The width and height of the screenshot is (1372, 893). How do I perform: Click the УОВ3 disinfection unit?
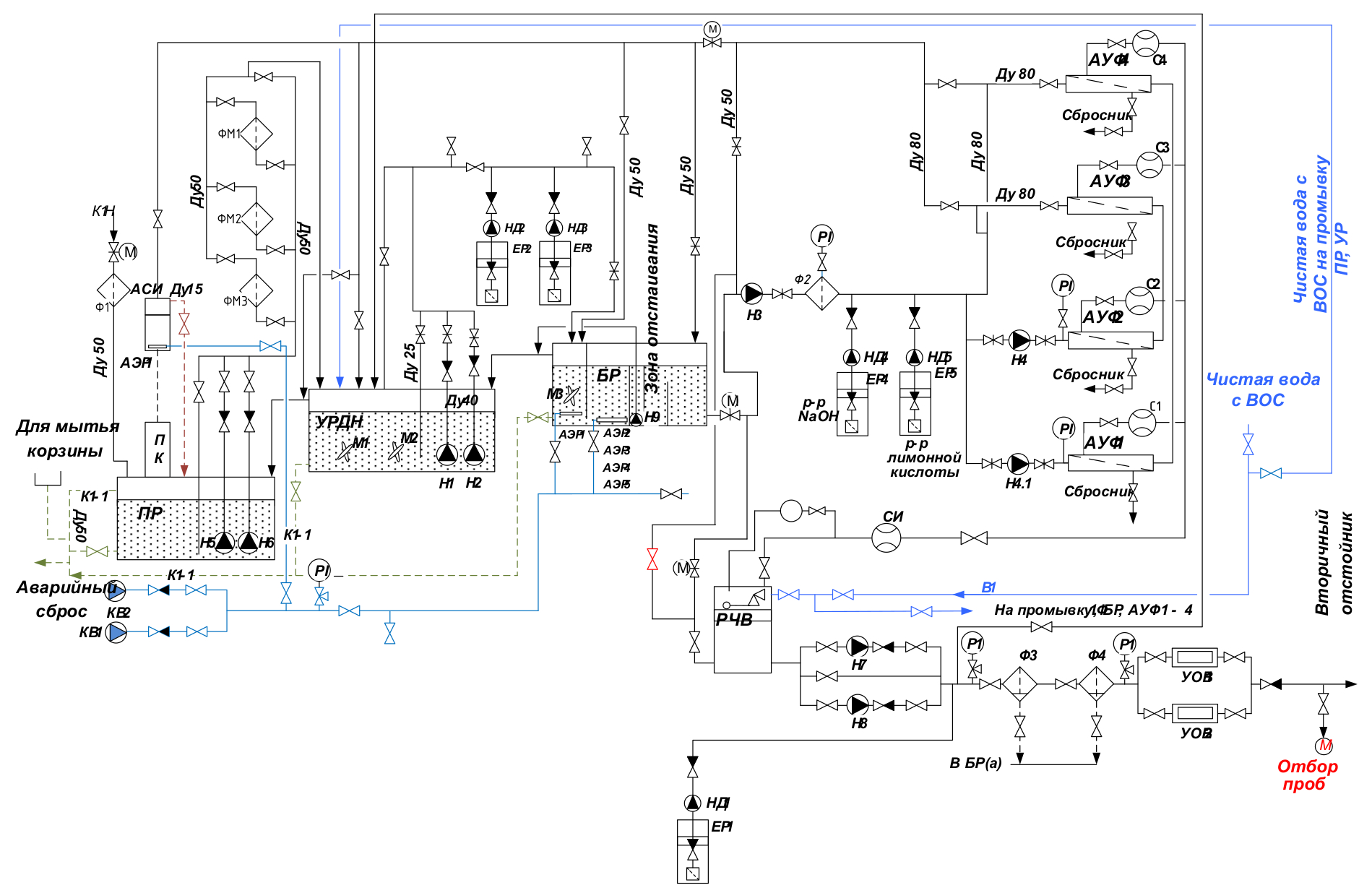(x=1194, y=657)
